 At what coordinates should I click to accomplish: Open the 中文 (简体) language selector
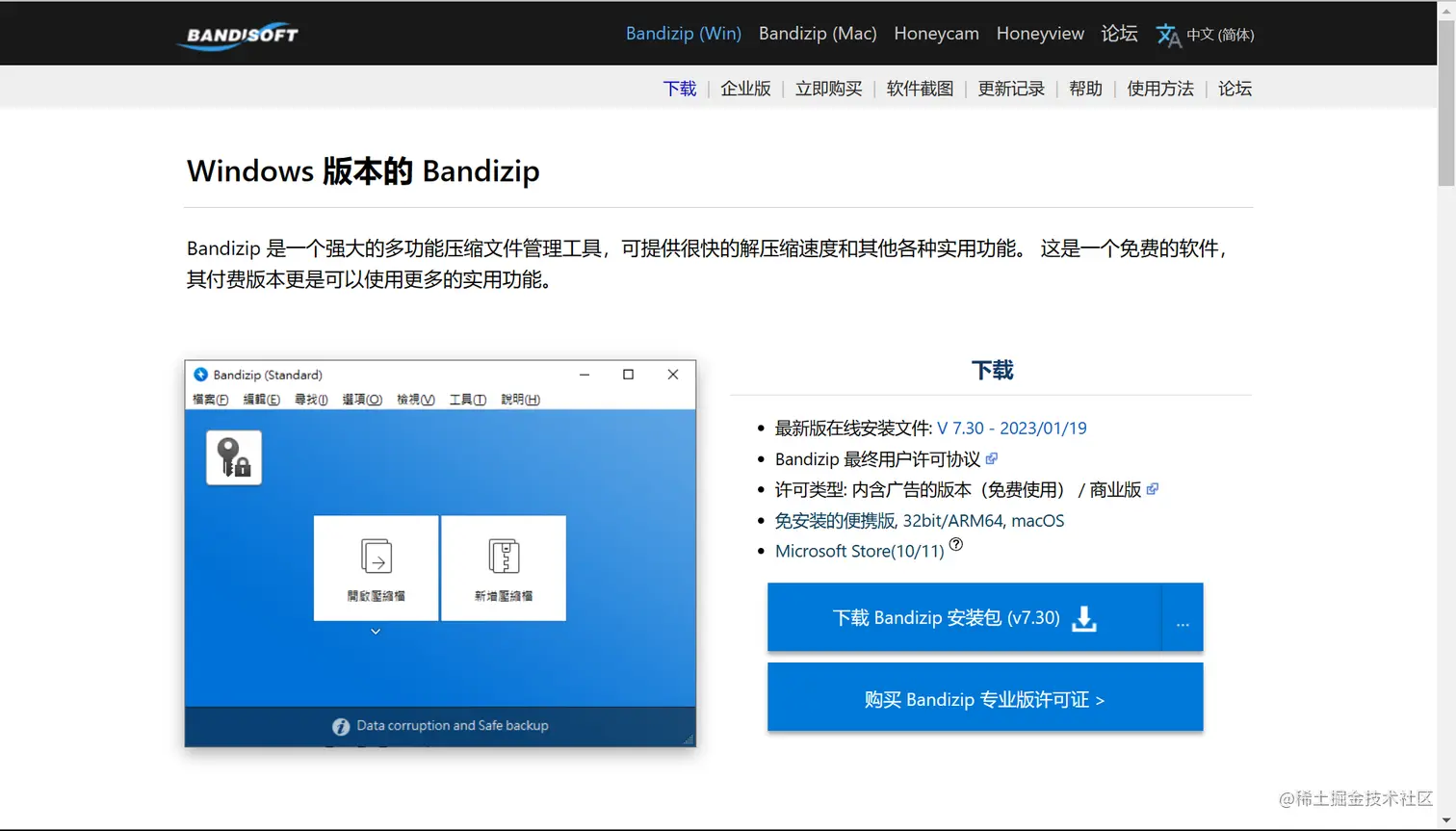pyautogui.click(x=1220, y=35)
